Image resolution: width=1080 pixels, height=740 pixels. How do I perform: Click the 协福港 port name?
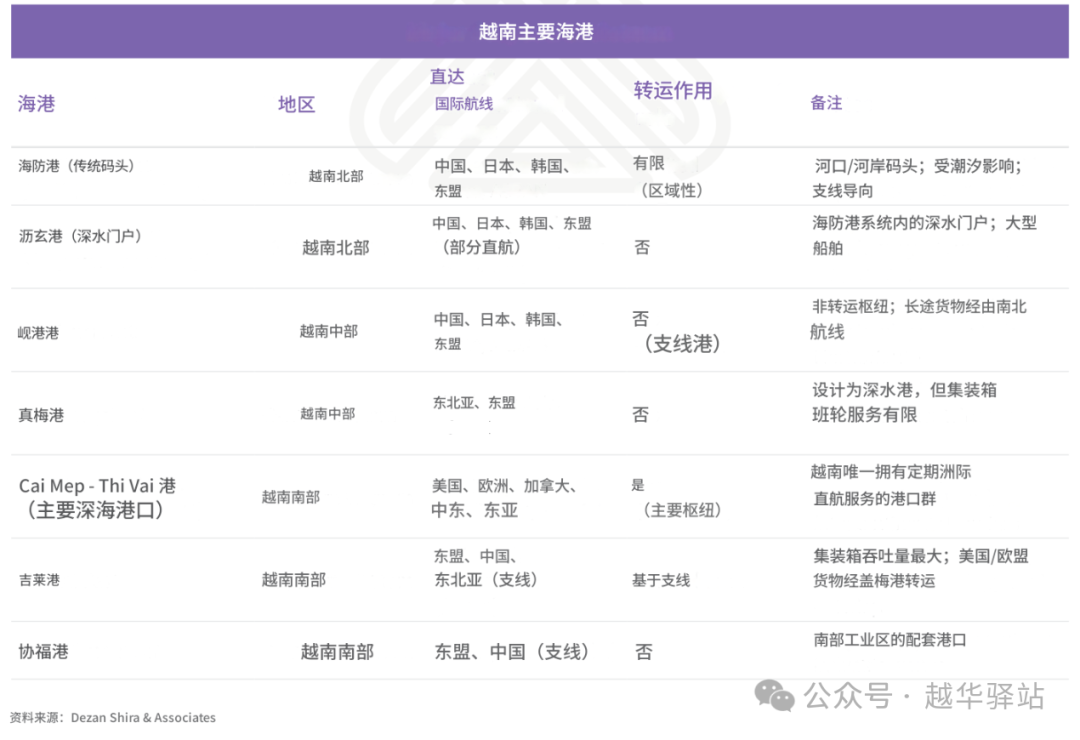43,652
